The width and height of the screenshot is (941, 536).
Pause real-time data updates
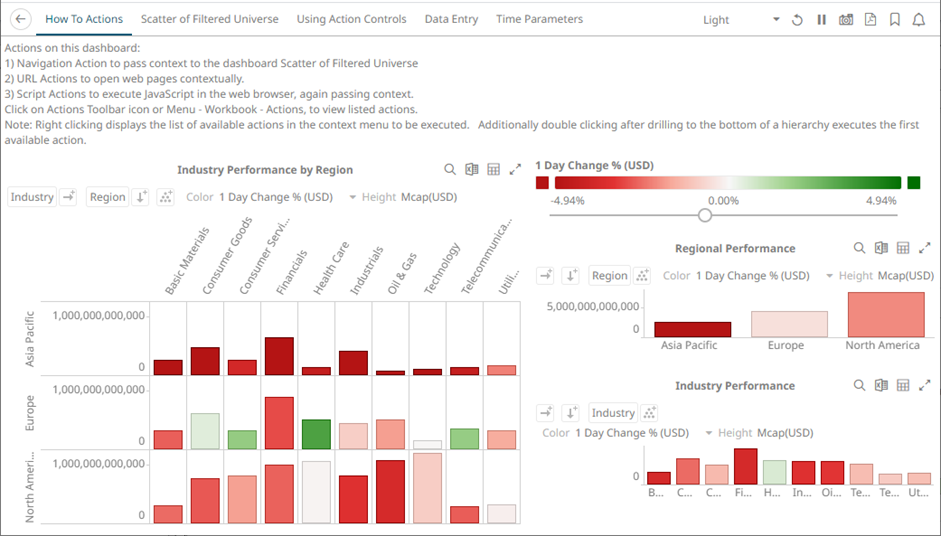click(x=821, y=20)
